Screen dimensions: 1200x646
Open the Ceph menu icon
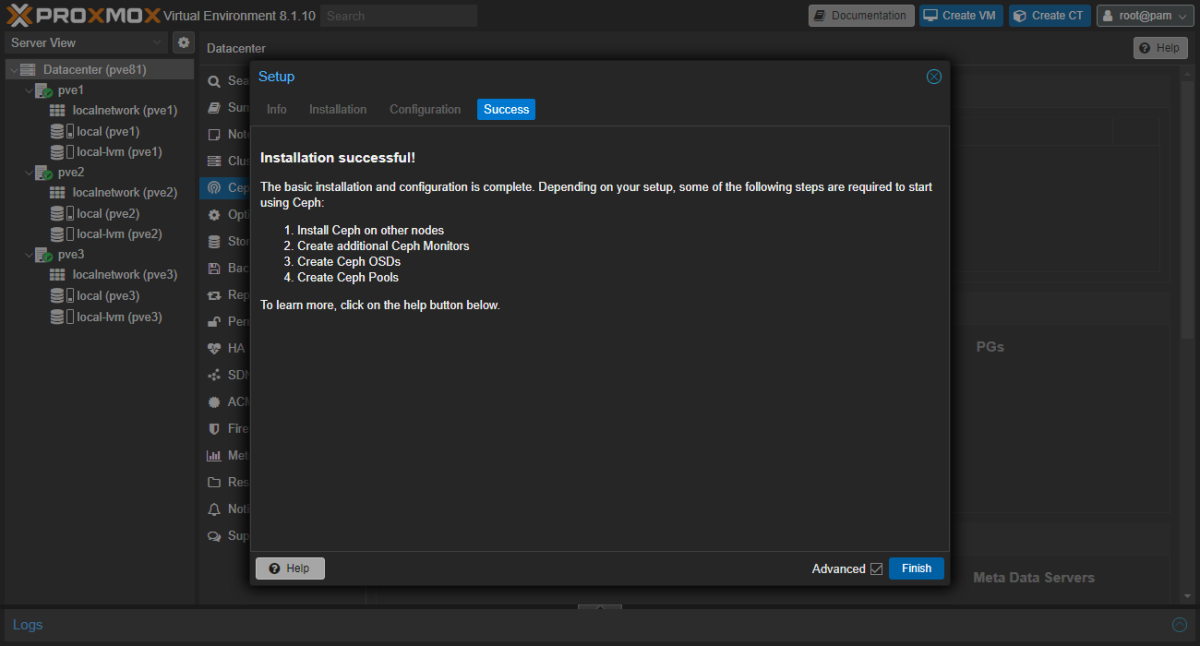pos(214,188)
